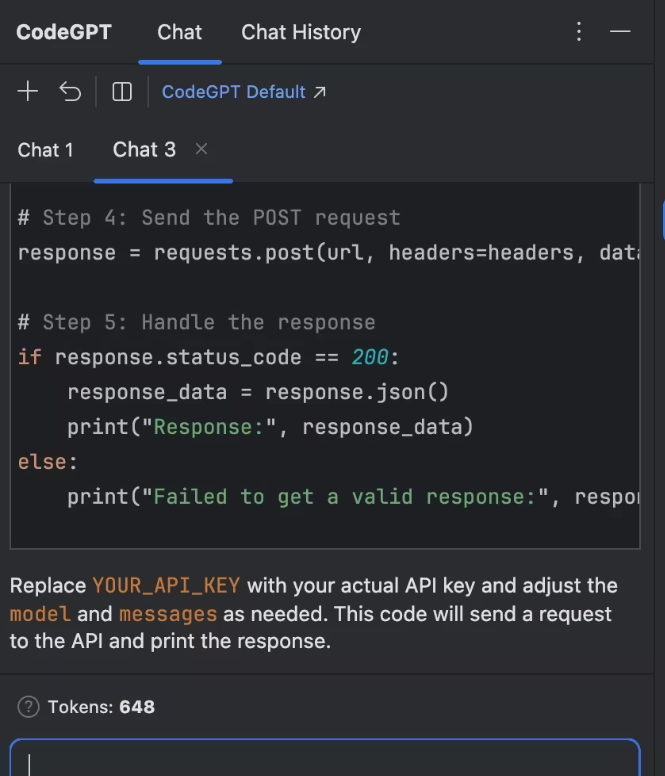Hide the CodeGPT tool window with dash icon
Screen dimensions: 665x776
[x=620, y=32]
